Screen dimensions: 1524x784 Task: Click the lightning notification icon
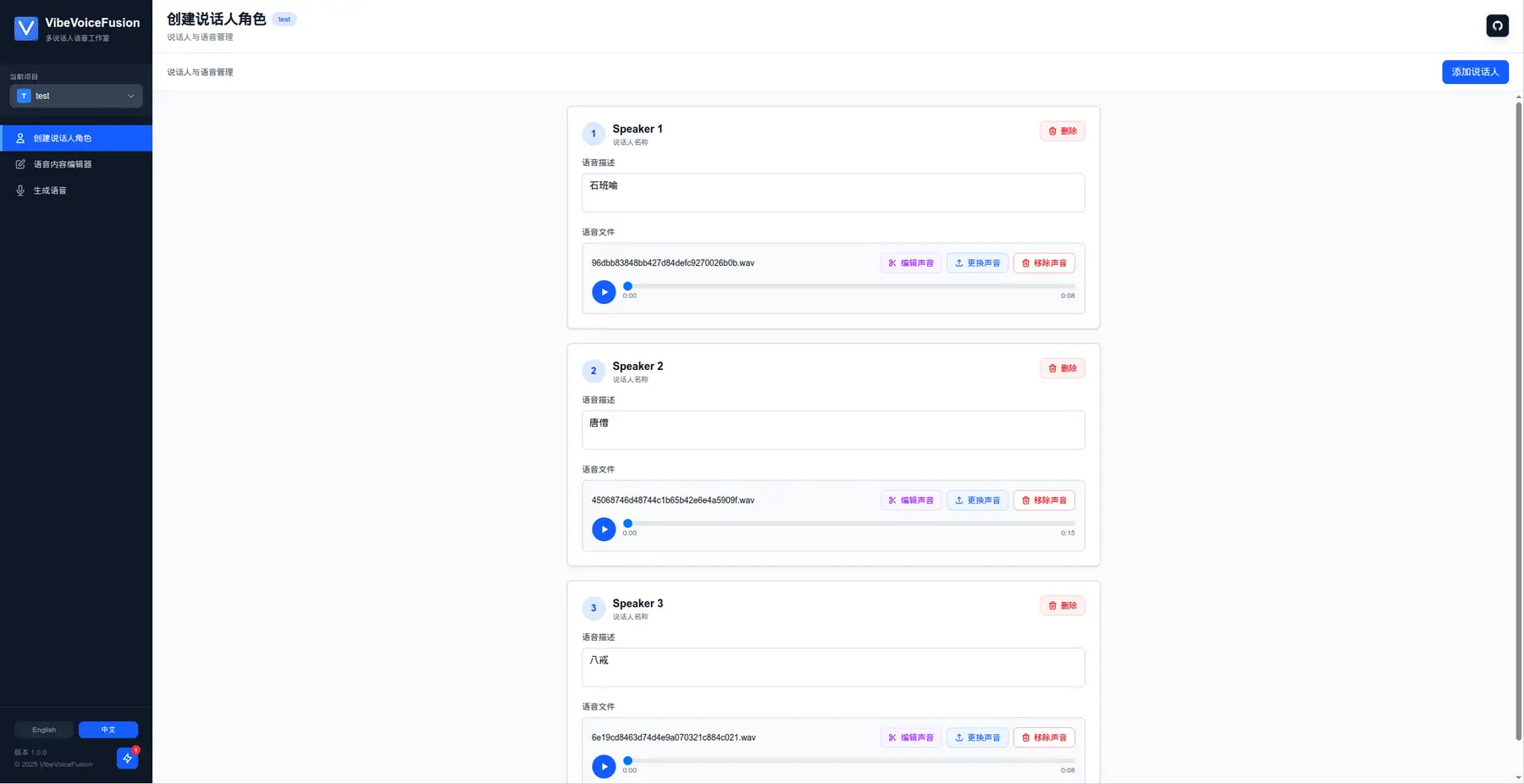[127, 758]
